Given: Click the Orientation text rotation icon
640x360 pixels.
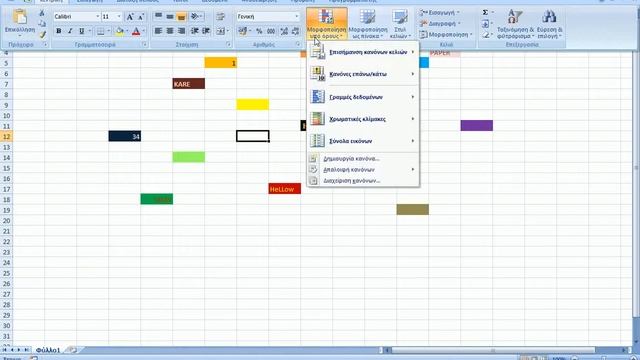Looking at the screenshot, I should pos(195,17).
